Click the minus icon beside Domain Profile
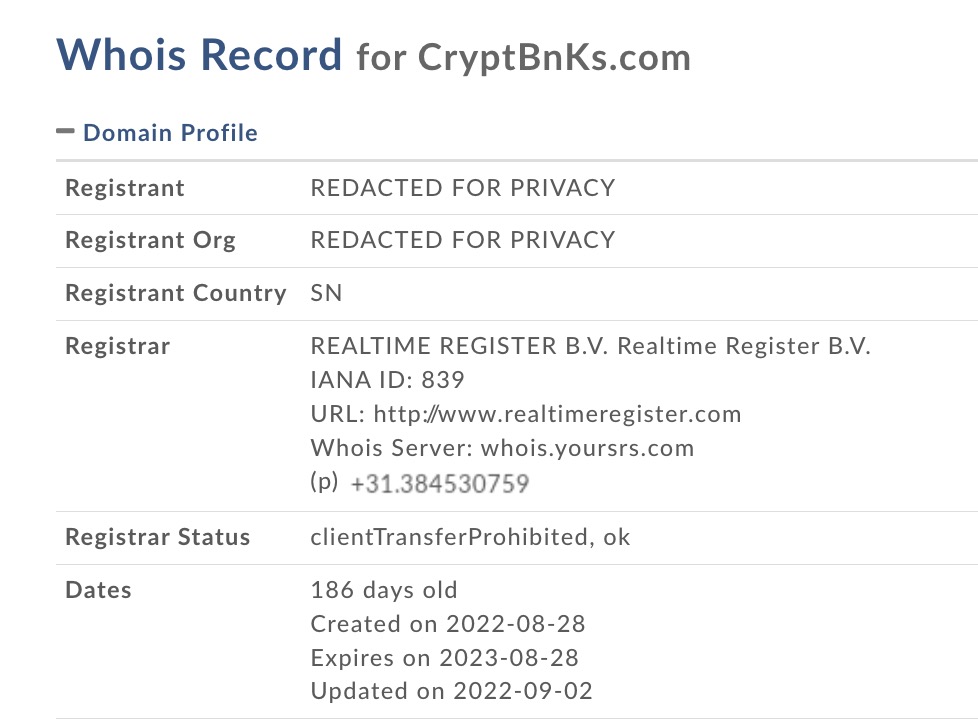 click(66, 131)
